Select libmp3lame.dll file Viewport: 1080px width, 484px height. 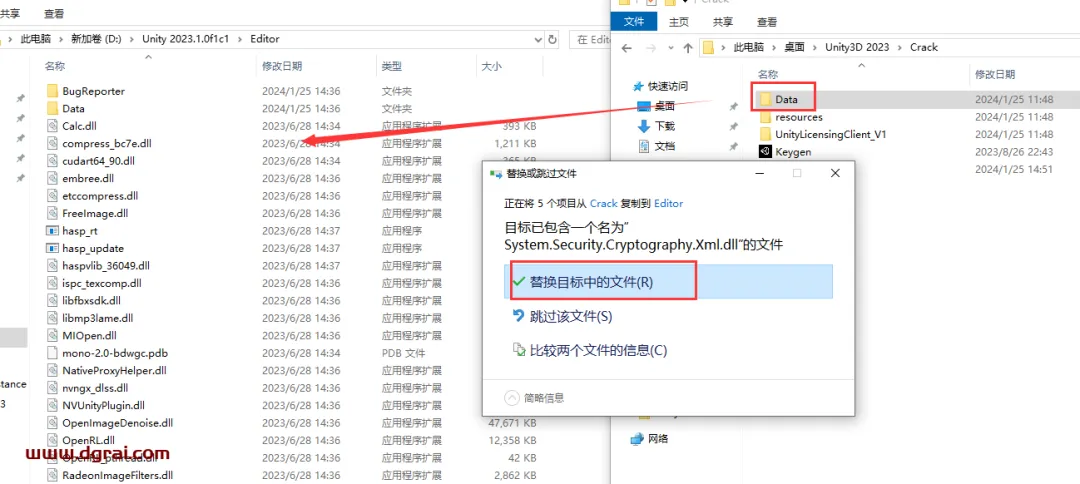pyautogui.click(x=98, y=318)
